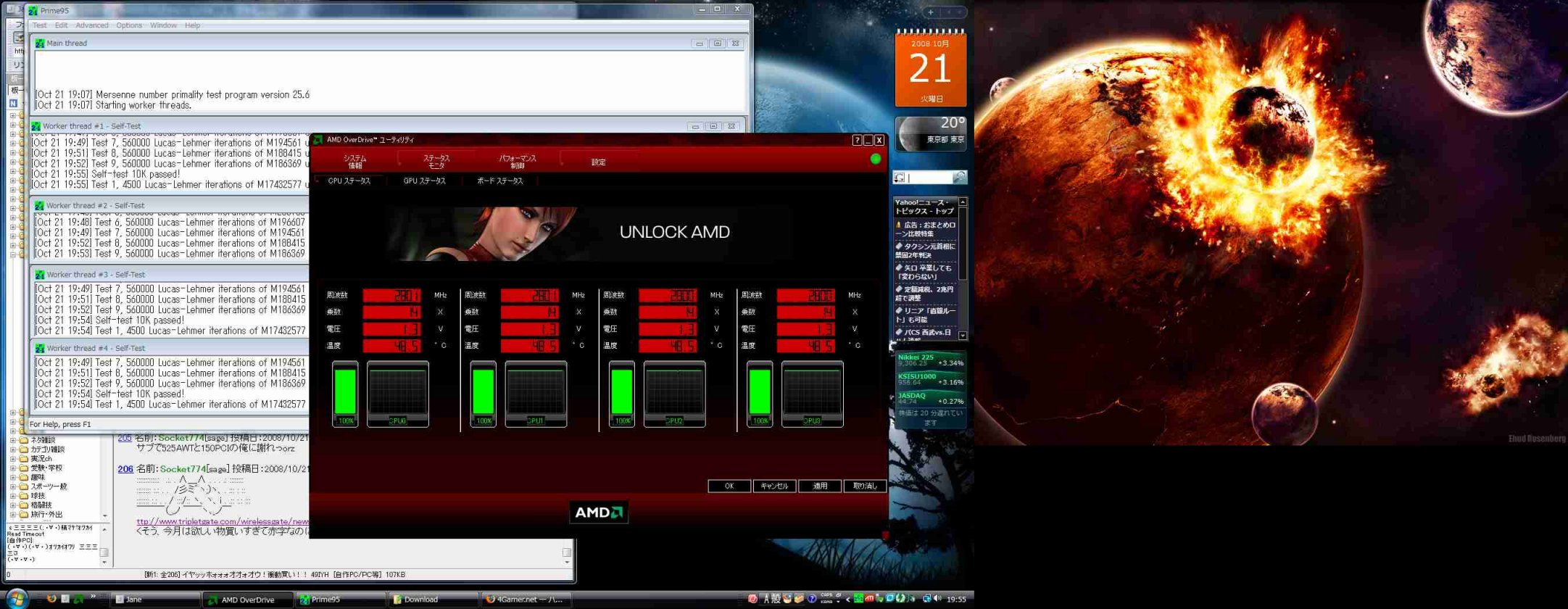Screen dimensions: 1568x609
Task: Expand the カテゴリ雑談 folder in Jane
Action: (x=12, y=449)
